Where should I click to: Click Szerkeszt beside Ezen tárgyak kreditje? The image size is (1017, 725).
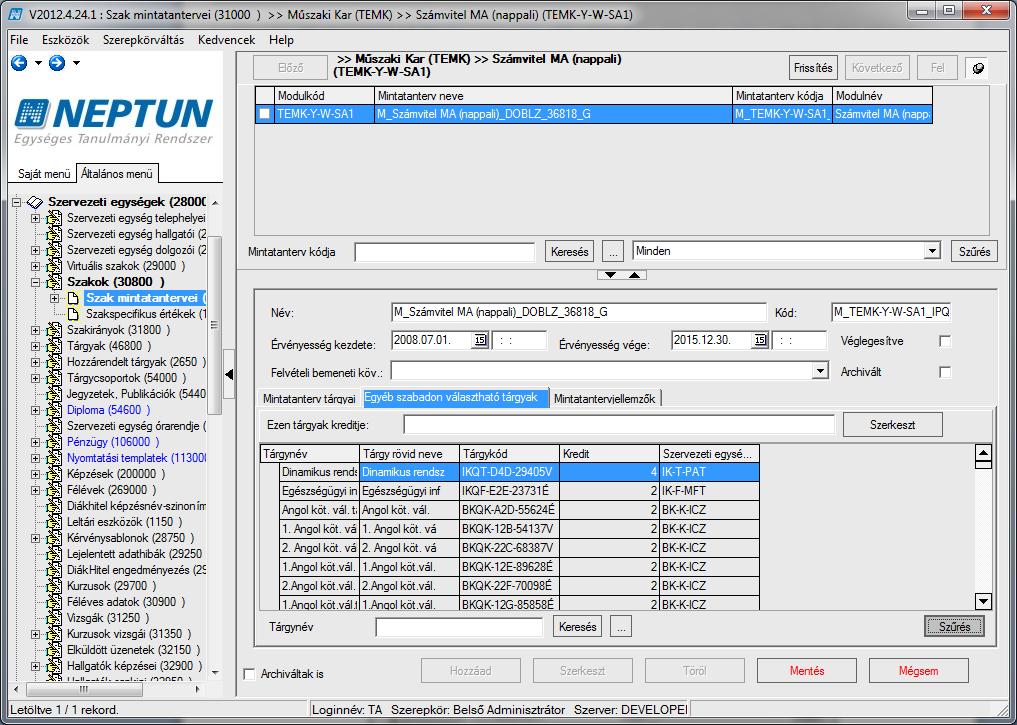tap(892, 425)
